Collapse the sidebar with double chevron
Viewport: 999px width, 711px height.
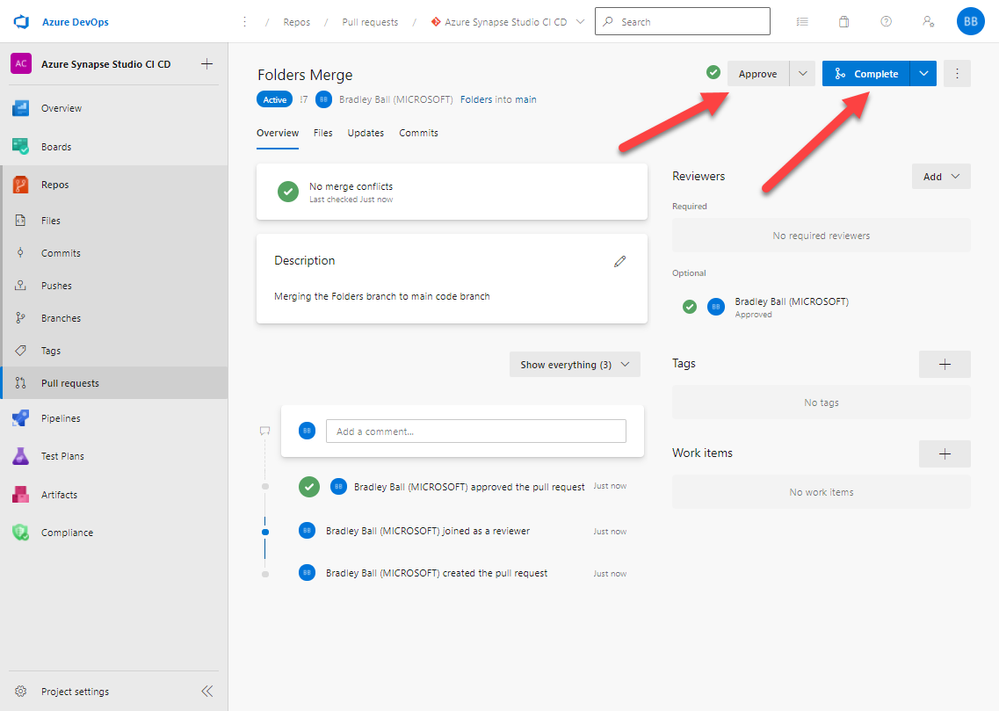pos(207,691)
